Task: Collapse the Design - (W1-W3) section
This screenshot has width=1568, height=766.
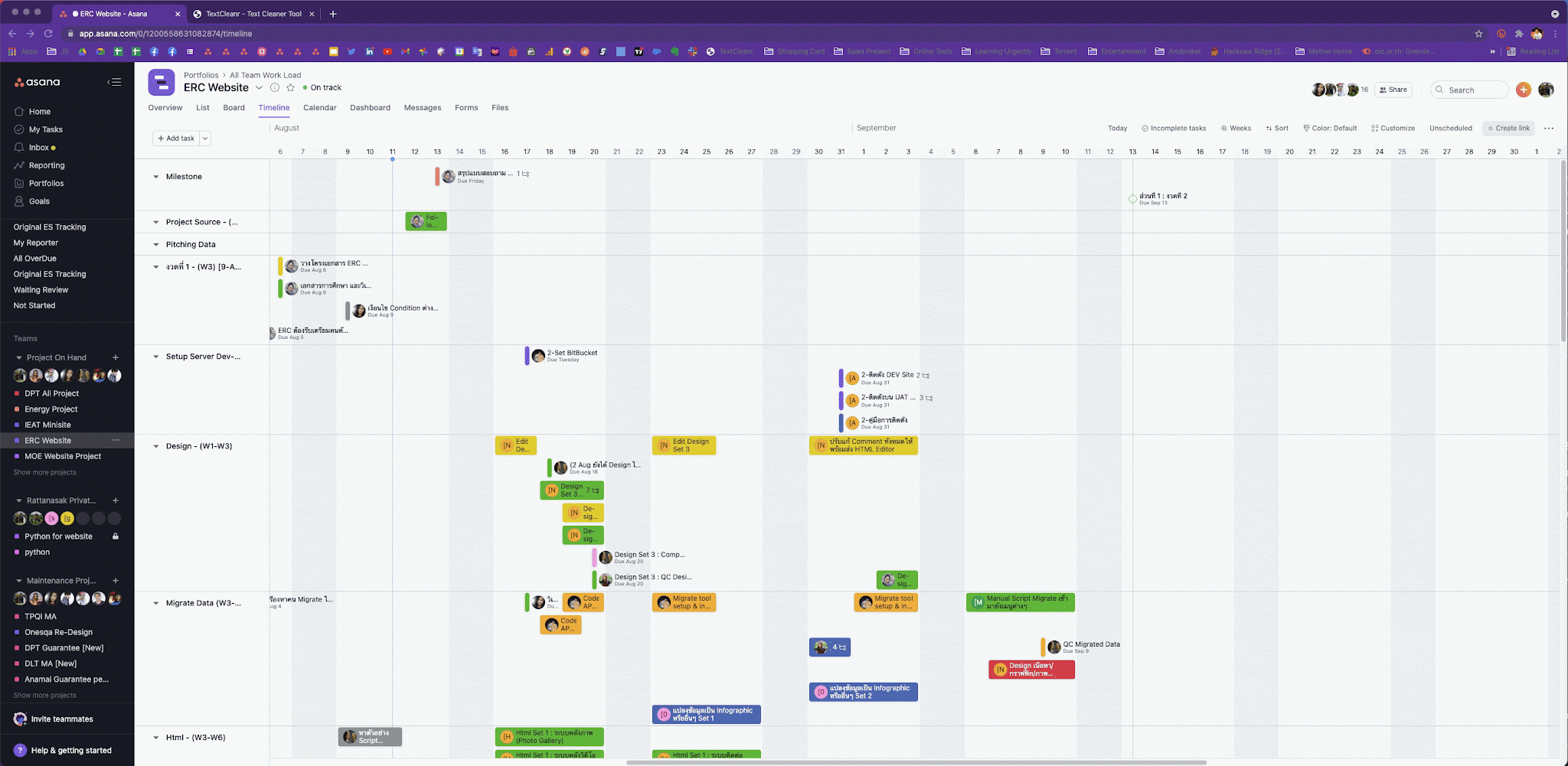Action: 156,446
